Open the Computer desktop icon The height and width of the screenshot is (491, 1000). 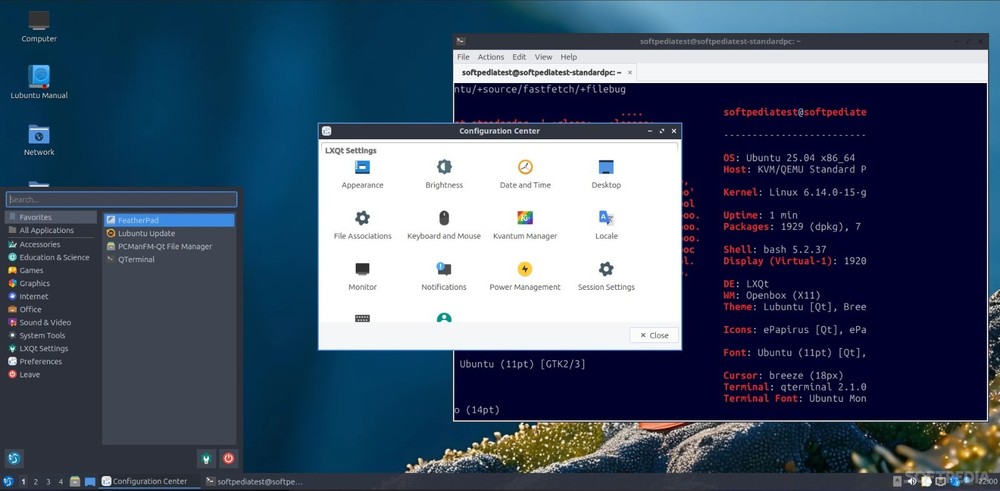(x=39, y=26)
